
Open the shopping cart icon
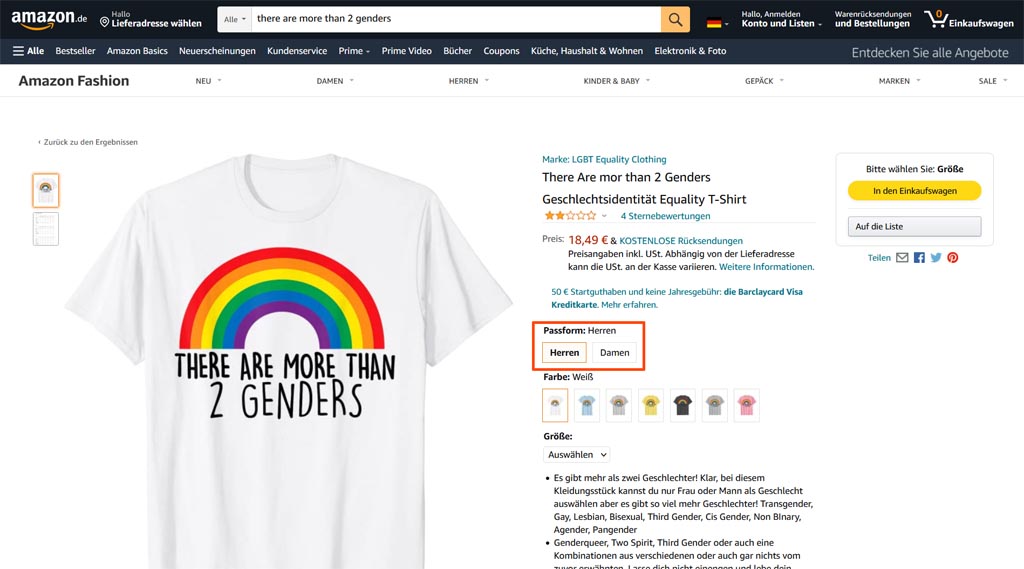pyautogui.click(x=936, y=19)
